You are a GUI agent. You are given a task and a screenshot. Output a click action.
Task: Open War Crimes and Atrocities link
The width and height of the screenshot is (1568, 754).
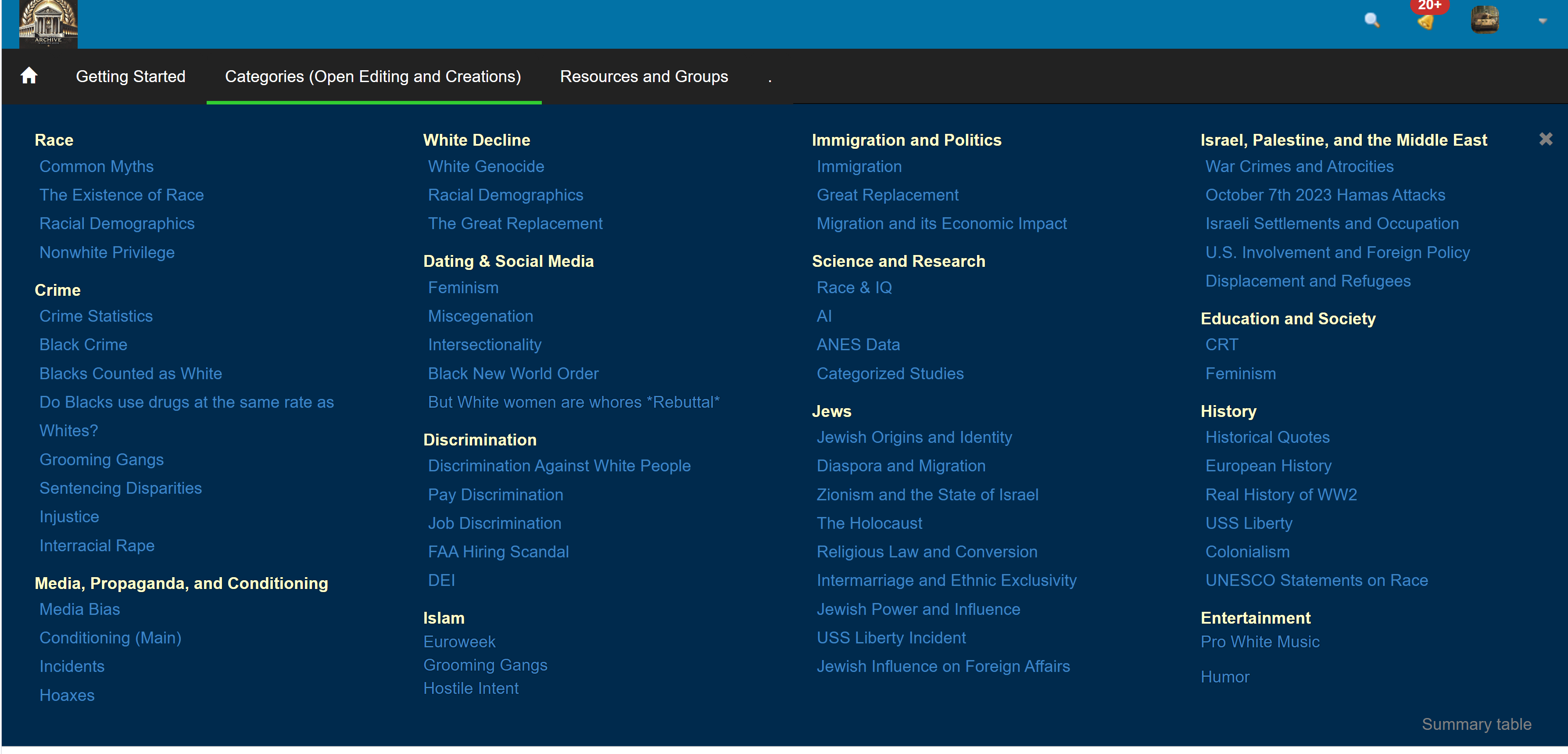click(x=1299, y=166)
